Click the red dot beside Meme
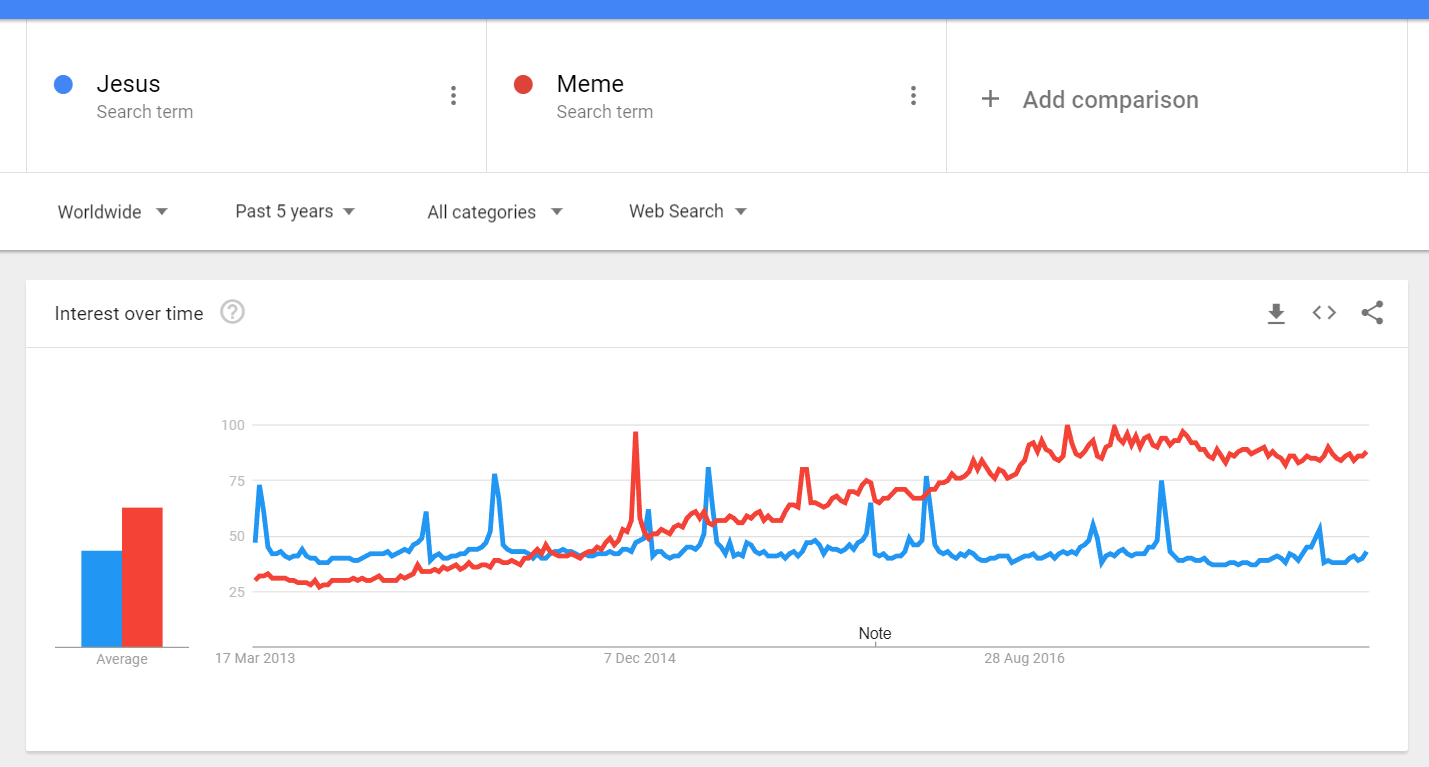 (x=523, y=85)
